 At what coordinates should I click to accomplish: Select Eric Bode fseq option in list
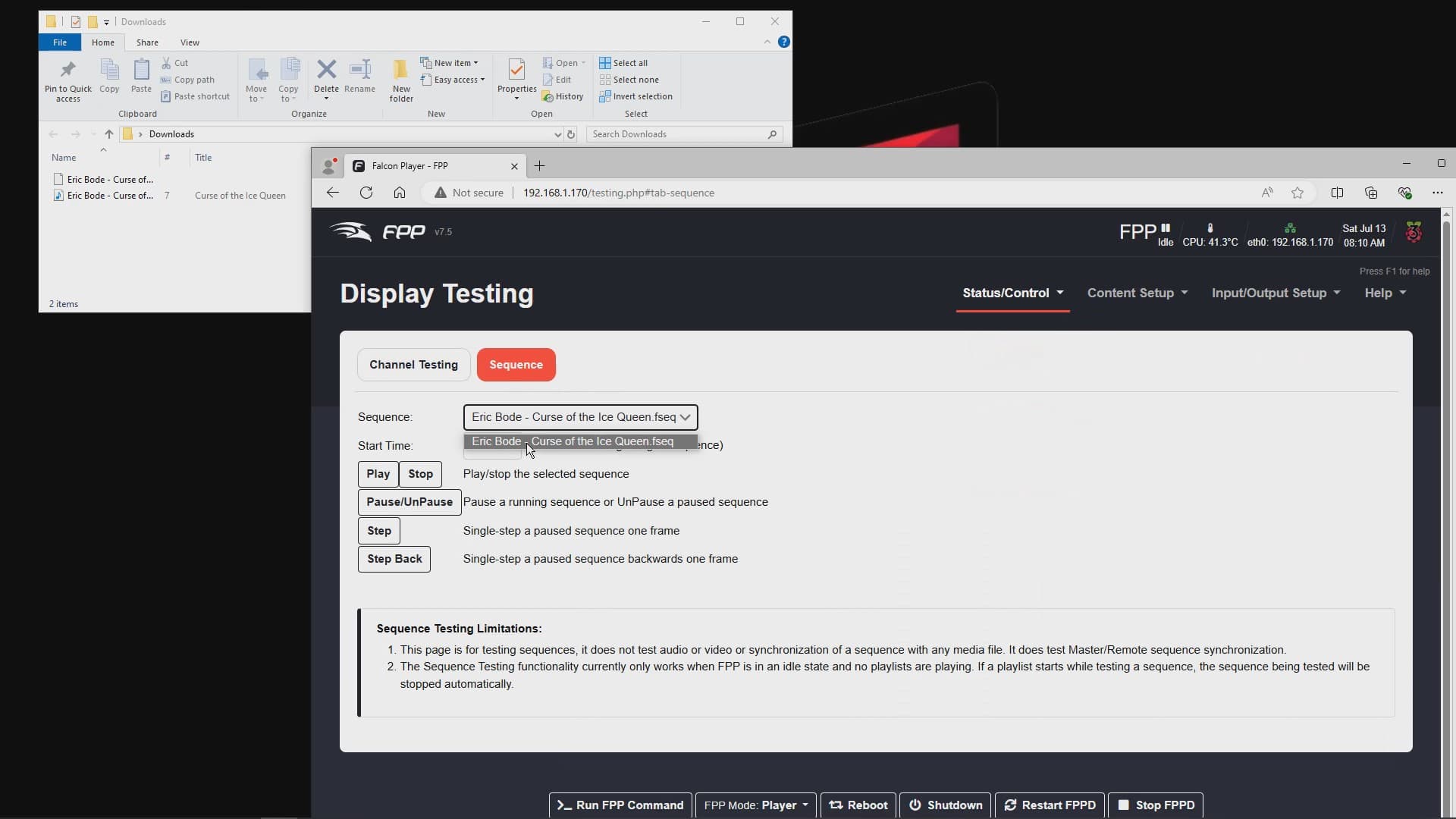pos(580,441)
